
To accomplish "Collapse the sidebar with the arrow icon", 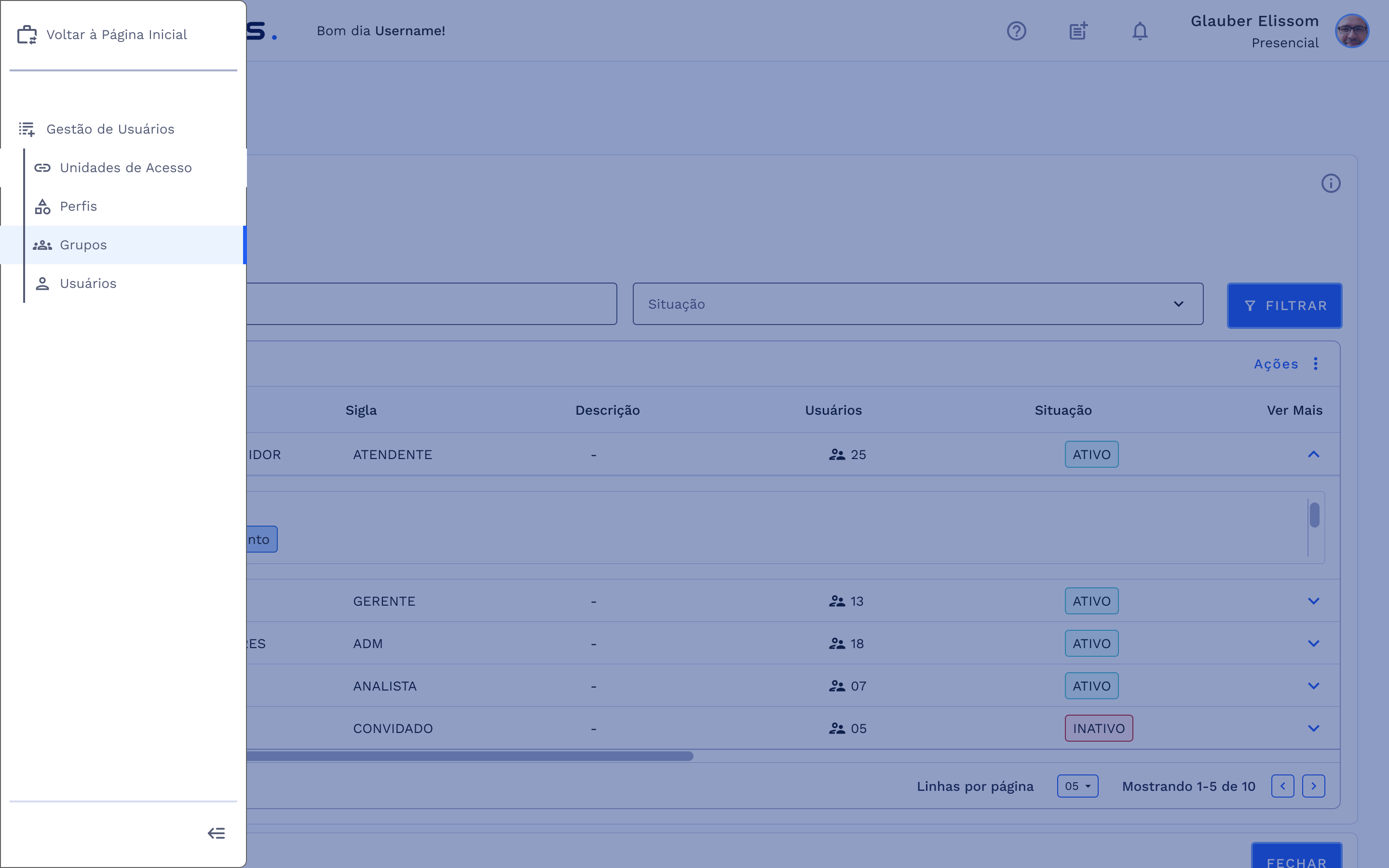I will pos(217,833).
